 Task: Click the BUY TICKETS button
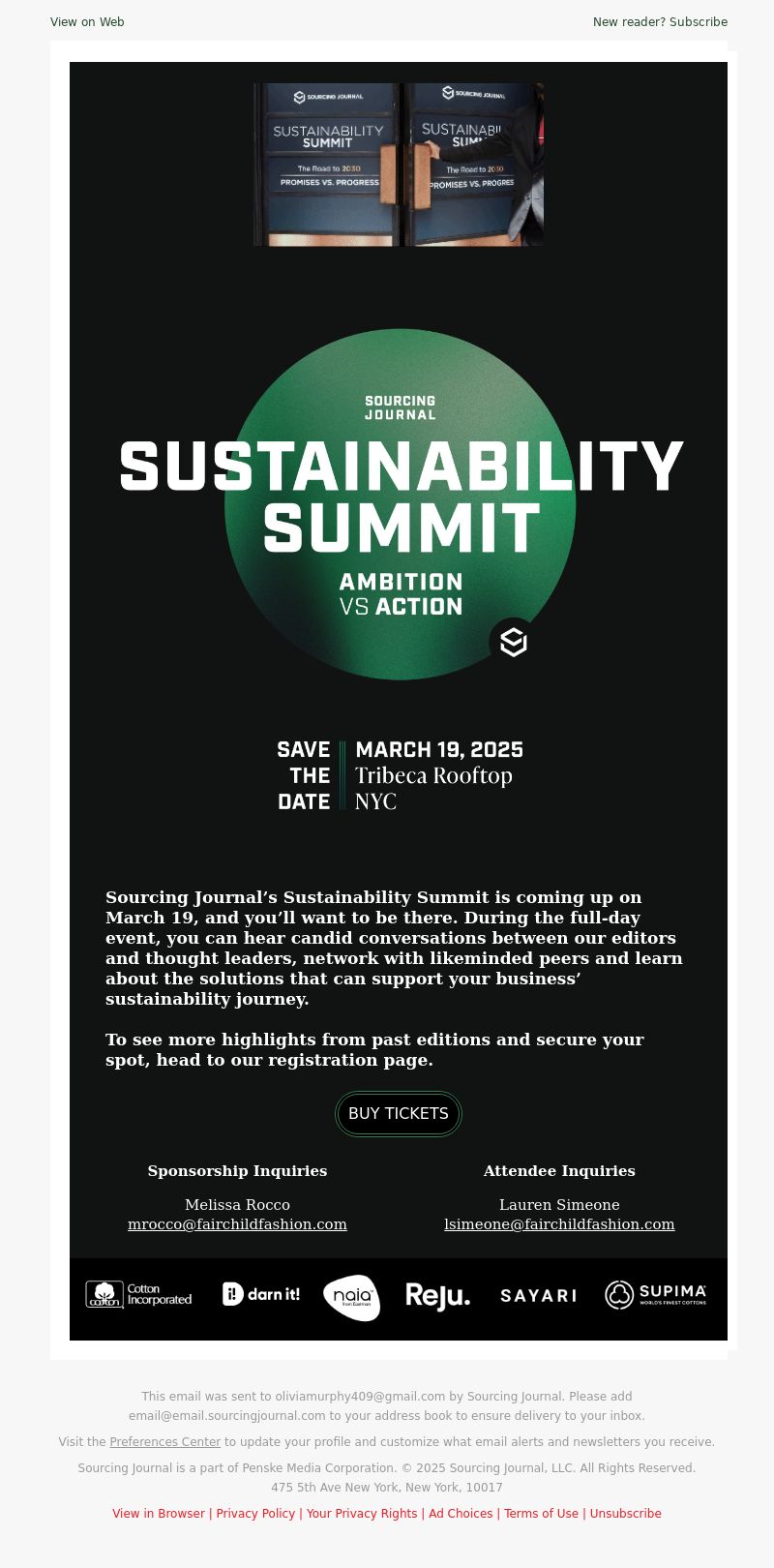pyautogui.click(x=399, y=1113)
